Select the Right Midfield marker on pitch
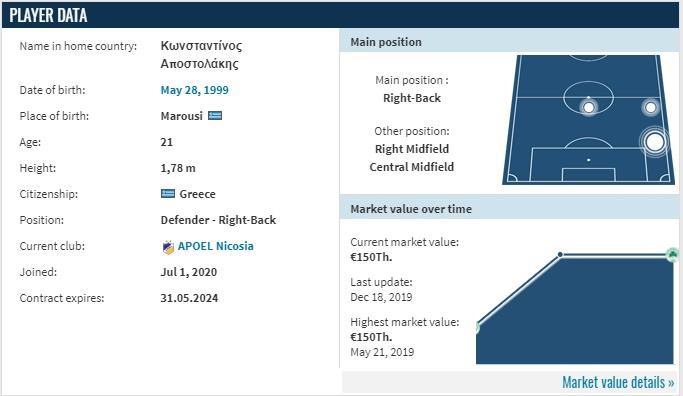Screen dimensions: 683x396 650,107
